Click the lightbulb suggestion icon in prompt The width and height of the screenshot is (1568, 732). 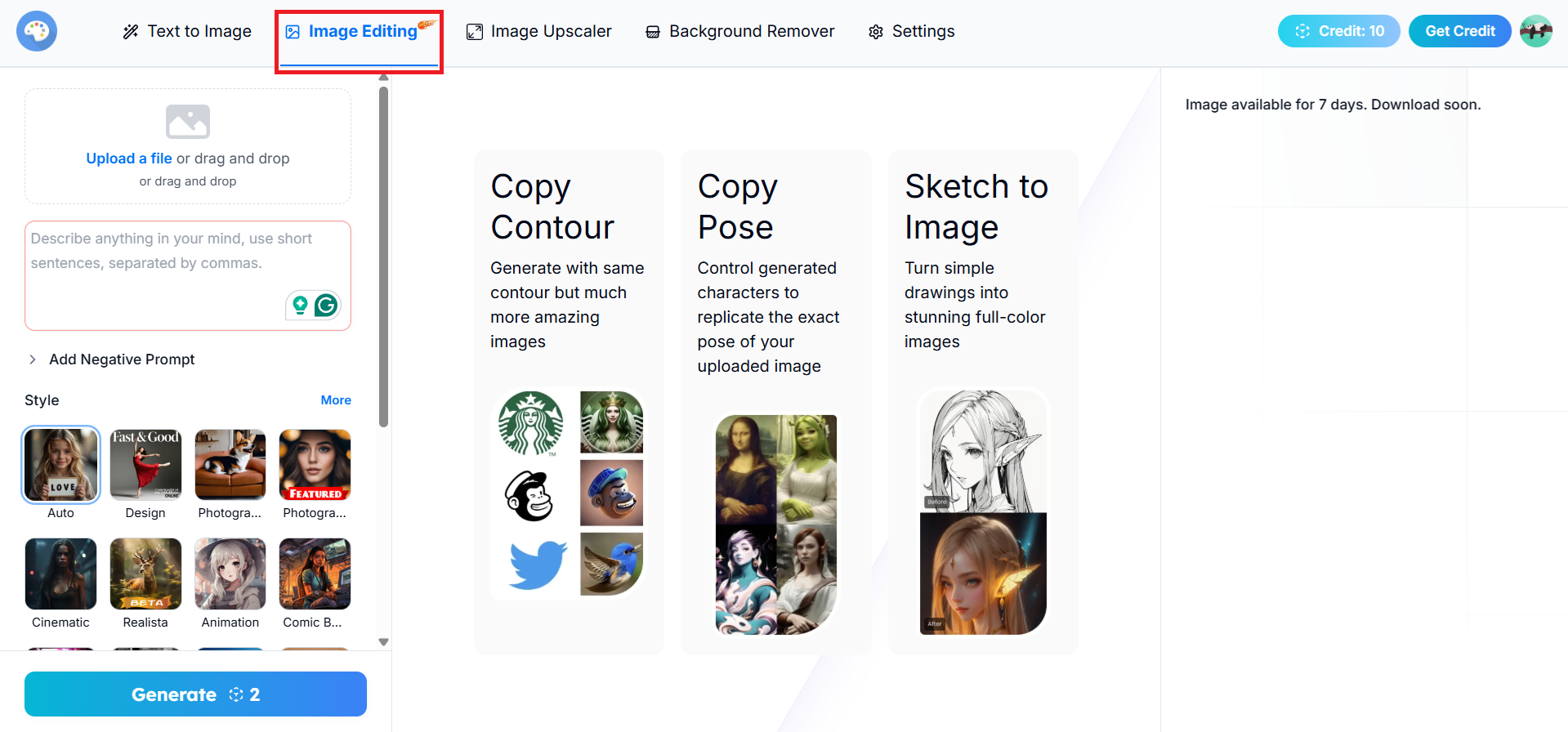pyautogui.click(x=300, y=306)
